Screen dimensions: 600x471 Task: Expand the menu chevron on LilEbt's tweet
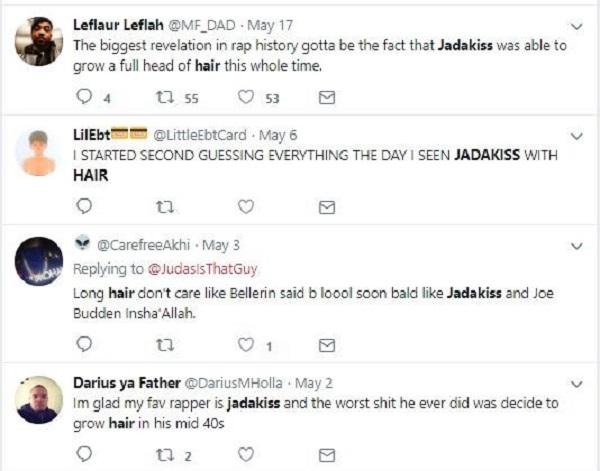coord(576,134)
